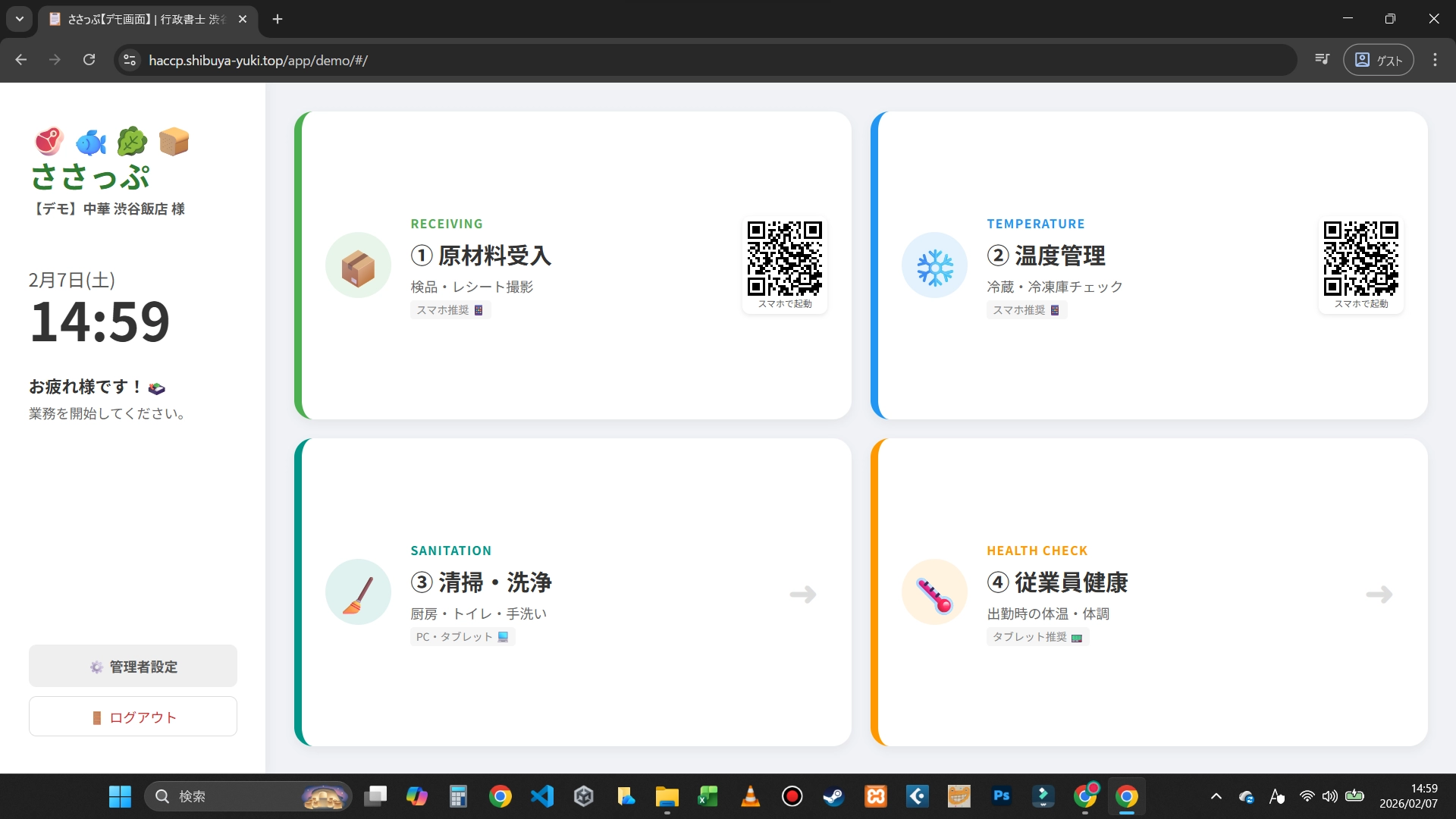The height and width of the screenshot is (819, 1456).
Task: Click the Receiving card QR code
Action: pyautogui.click(x=784, y=259)
